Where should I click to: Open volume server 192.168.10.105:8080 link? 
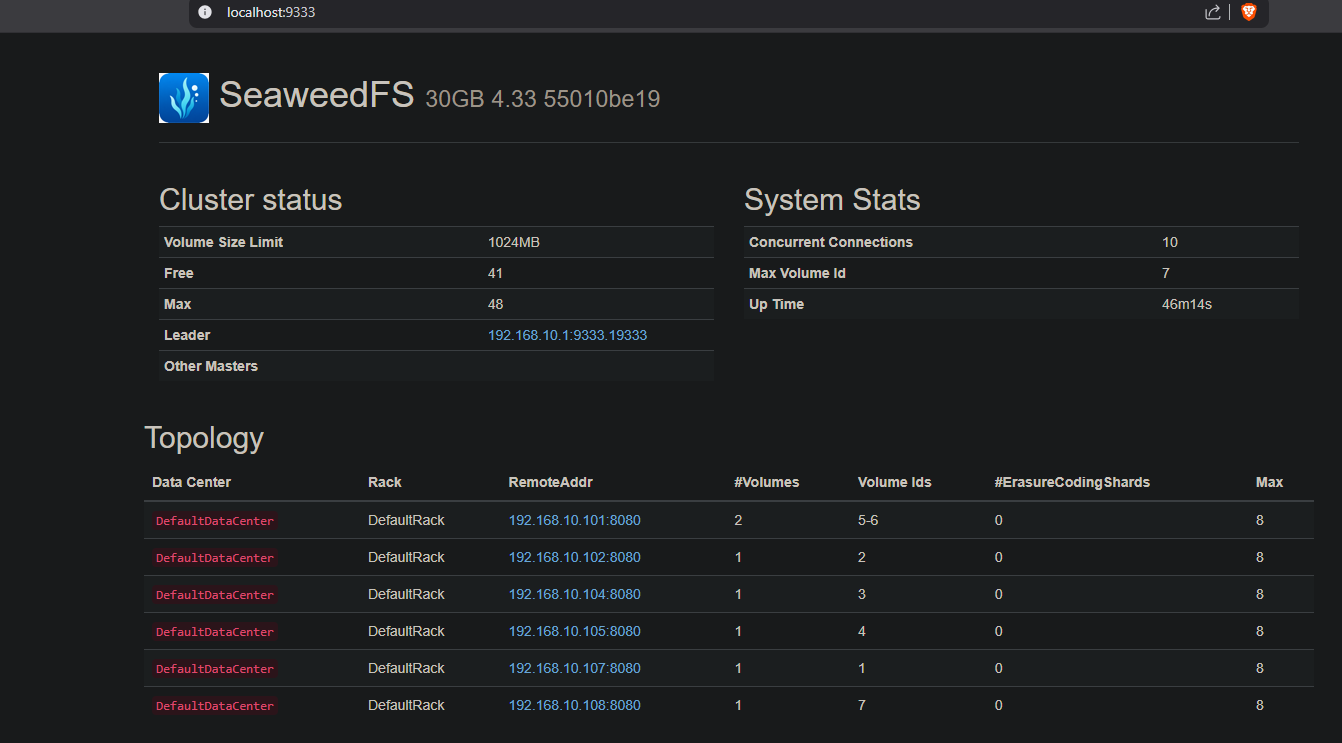tap(575, 631)
